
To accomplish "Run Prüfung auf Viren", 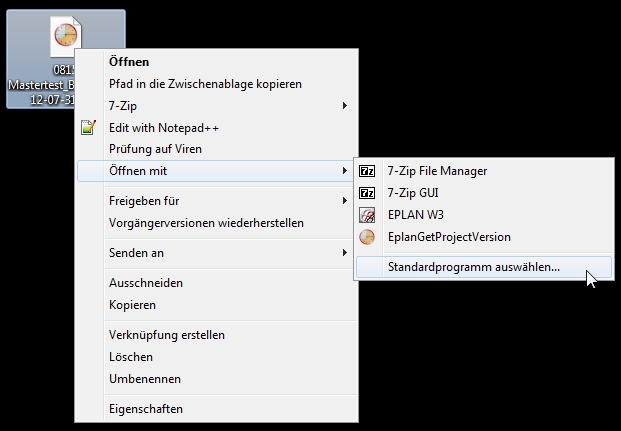I will [x=155, y=150].
